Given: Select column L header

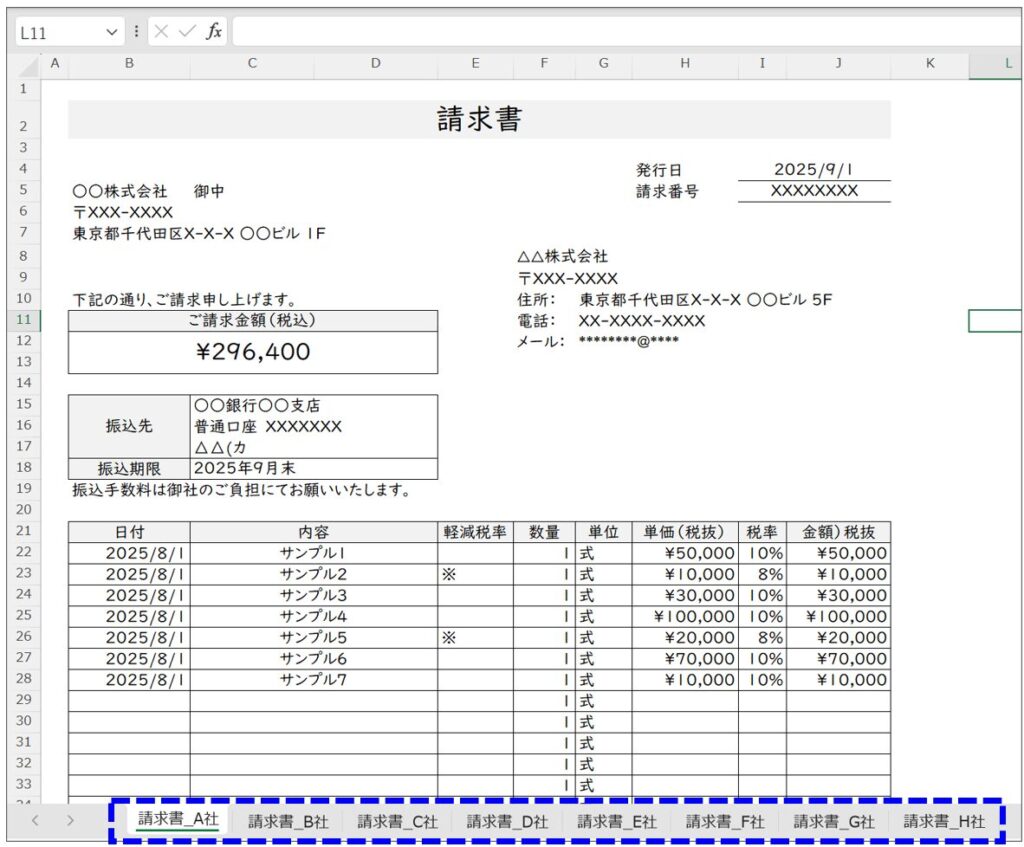Looking at the screenshot, I should coord(997,63).
